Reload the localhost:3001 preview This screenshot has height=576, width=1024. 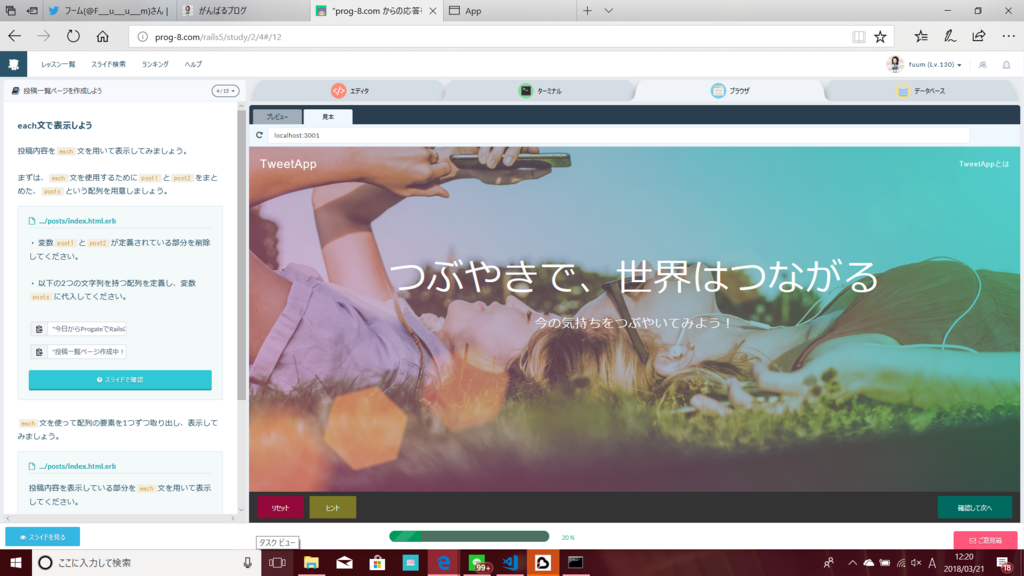pyautogui.click(x=259, y=135)
